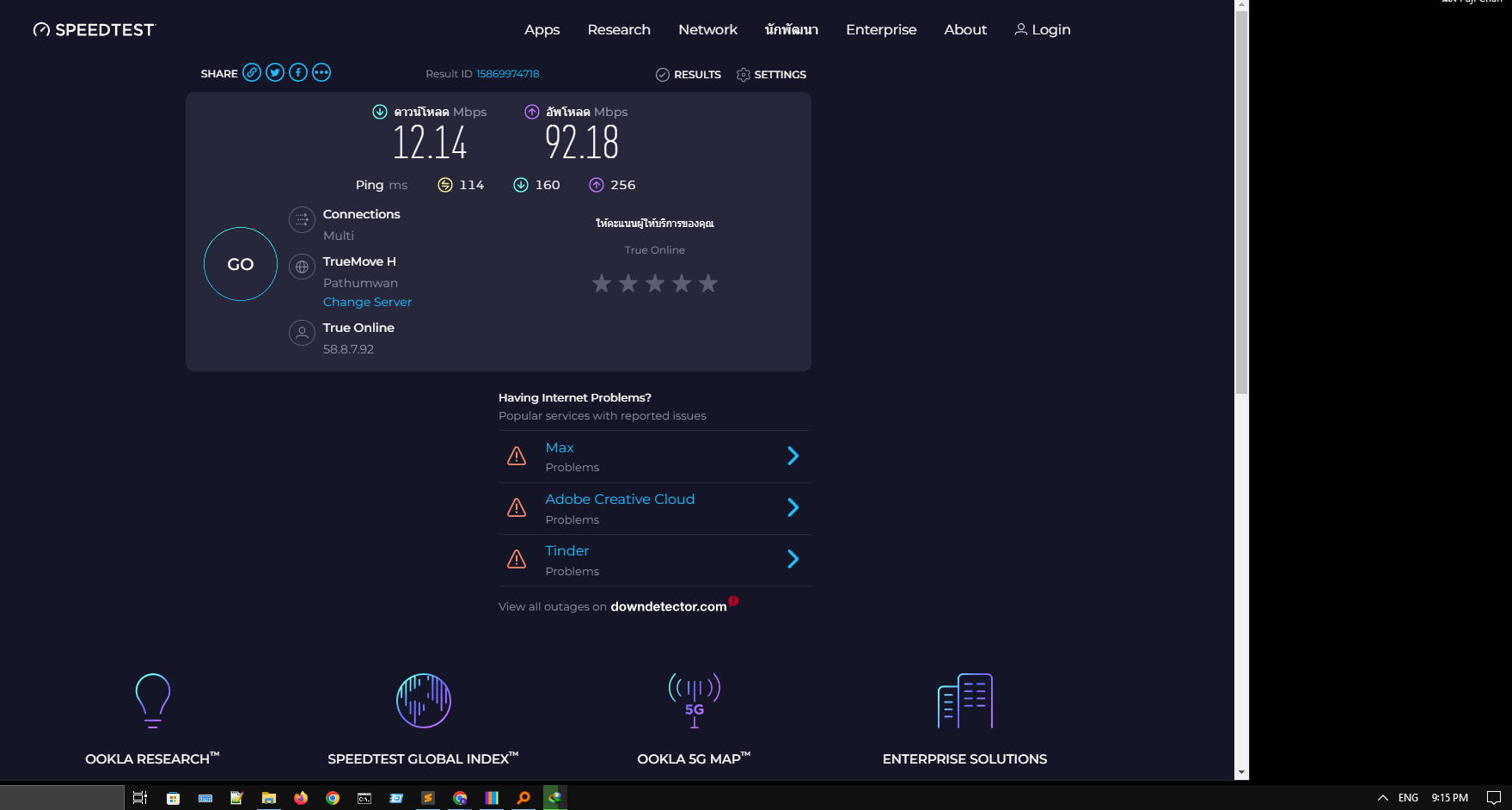
Task: Rate True Online four stars
Action: [x=682, y=283]
